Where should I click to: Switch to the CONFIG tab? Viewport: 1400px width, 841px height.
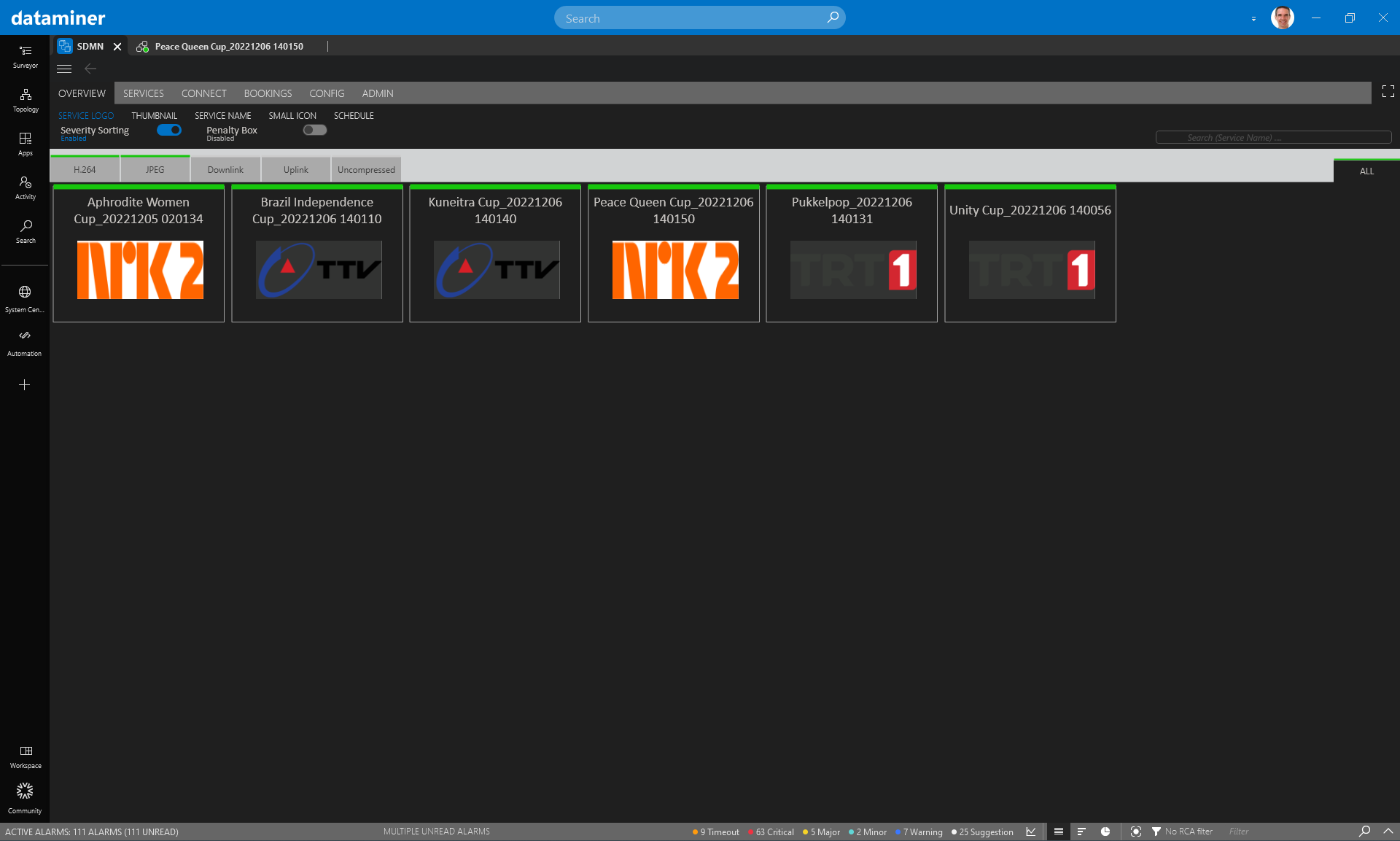point(327,93)
